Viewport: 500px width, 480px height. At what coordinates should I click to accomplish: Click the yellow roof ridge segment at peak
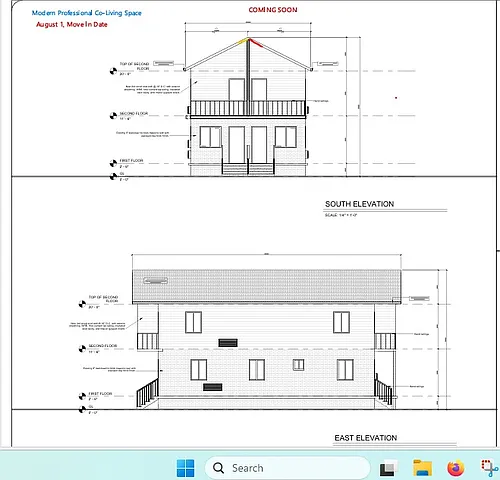click(x=243, y=41)
